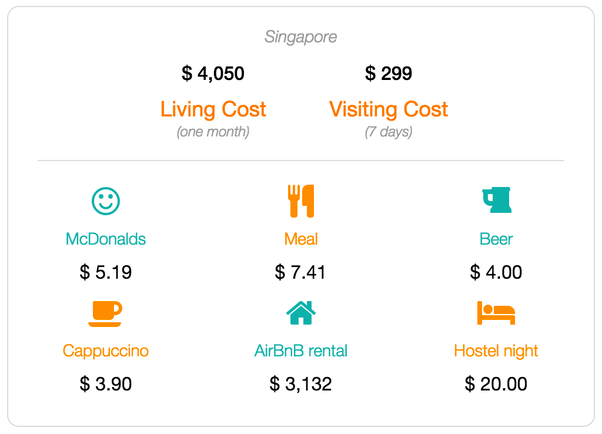Click the Cappuccino coffee cup icon
Screen dimensions: 602x434
[x=105, y=314]
